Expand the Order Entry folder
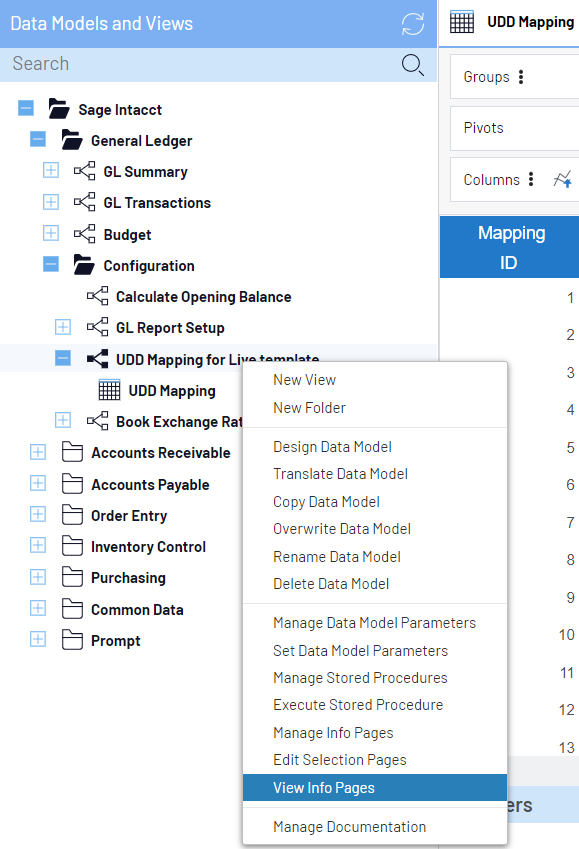Image resolution: width=579 pixels, height=849 pixels. 38,514
